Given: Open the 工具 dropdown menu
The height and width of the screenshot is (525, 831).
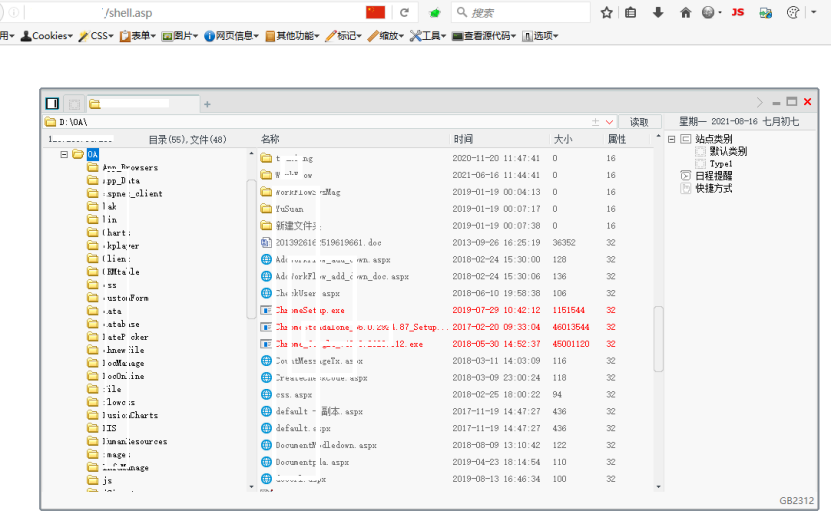Looking at the screenshot, I should pyautogui.click(x=428, y=35).
